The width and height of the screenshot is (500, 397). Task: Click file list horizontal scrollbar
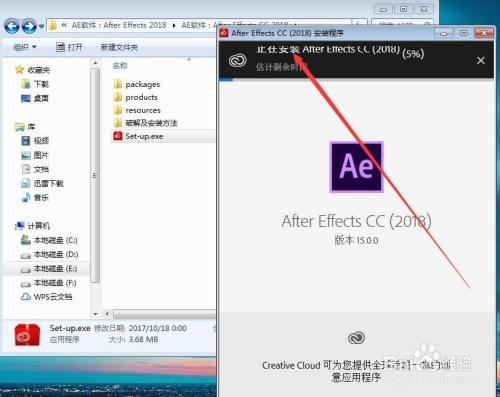165,314
